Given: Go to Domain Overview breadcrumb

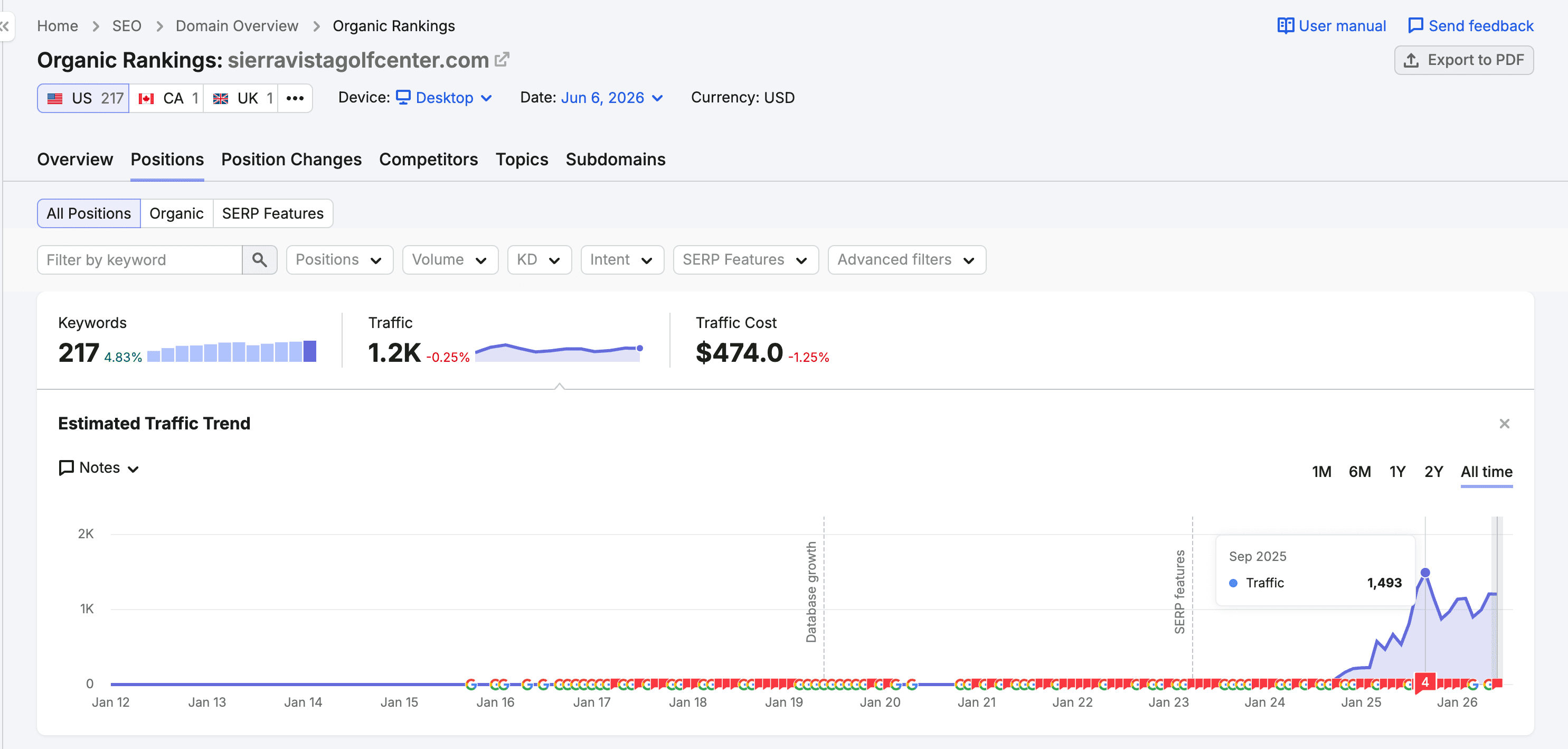Looking at the screenshot, I should point(237,25).
